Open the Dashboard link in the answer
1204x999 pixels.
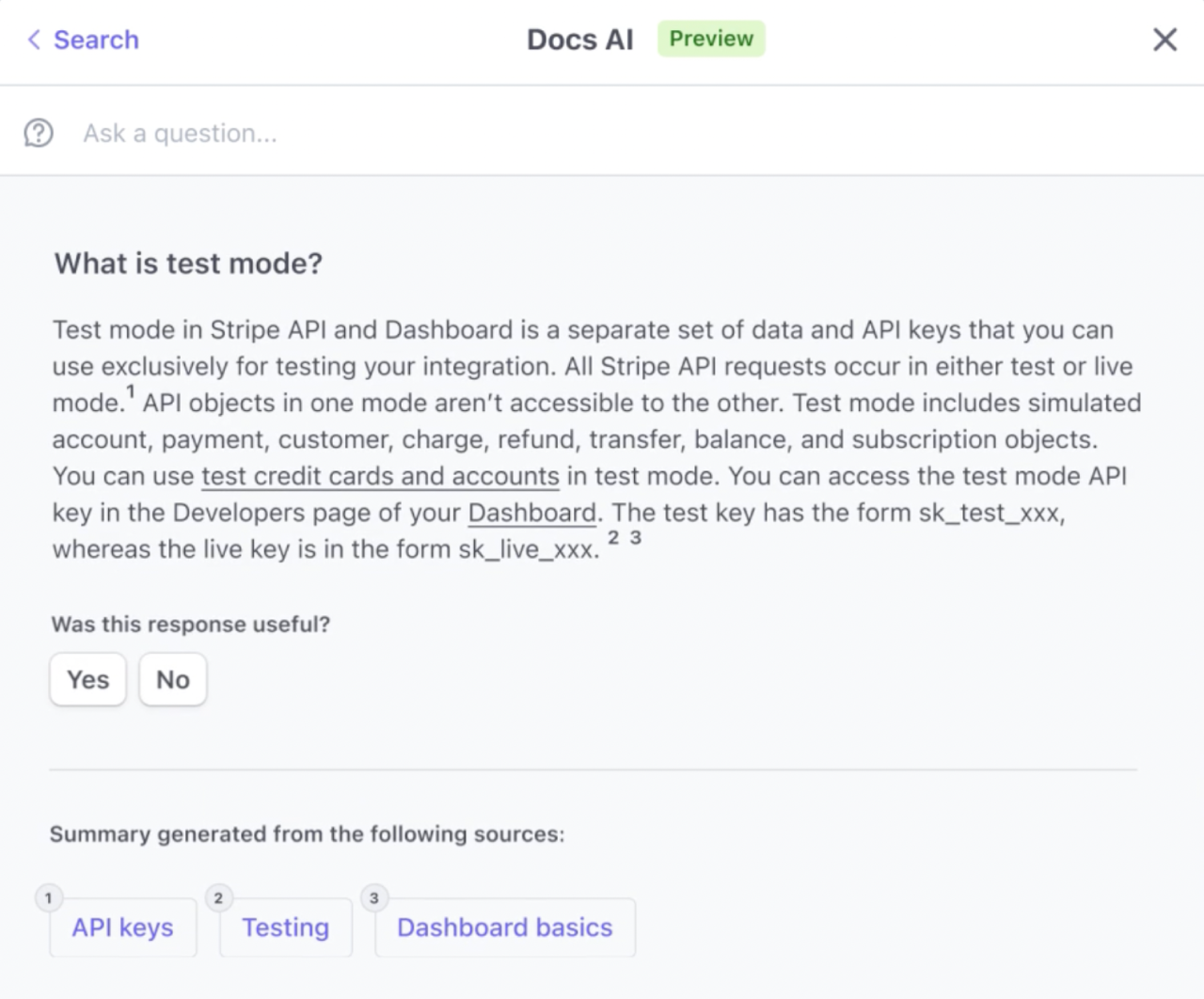pos(531,513)
